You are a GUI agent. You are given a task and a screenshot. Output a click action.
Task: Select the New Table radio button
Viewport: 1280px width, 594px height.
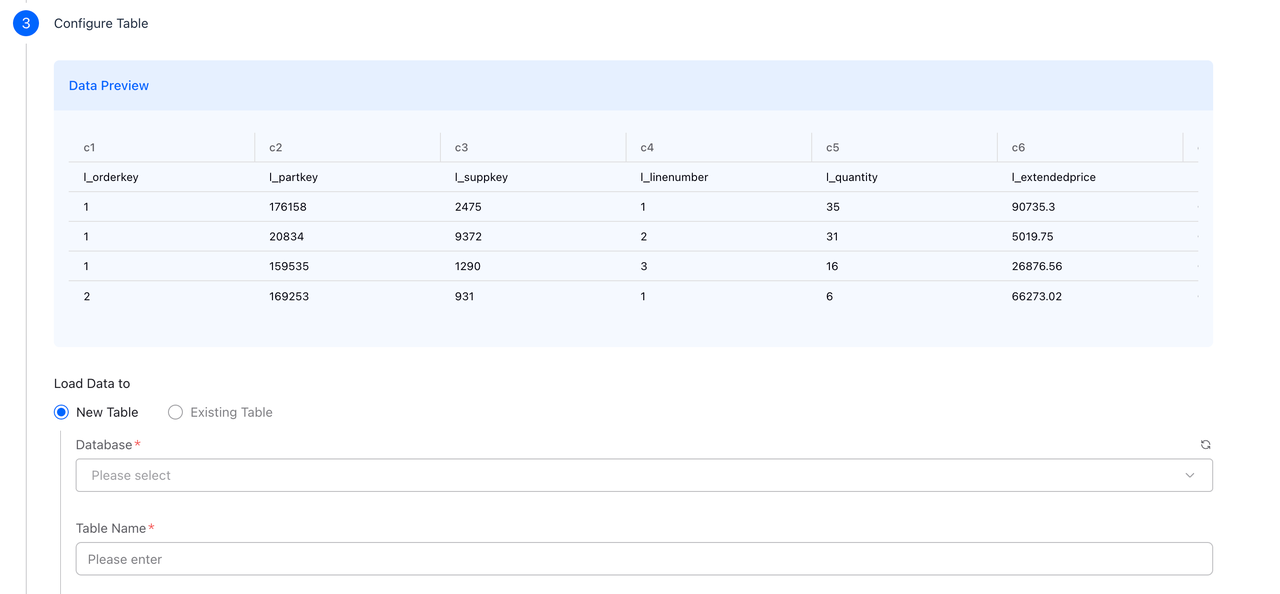tap(60, 412)
